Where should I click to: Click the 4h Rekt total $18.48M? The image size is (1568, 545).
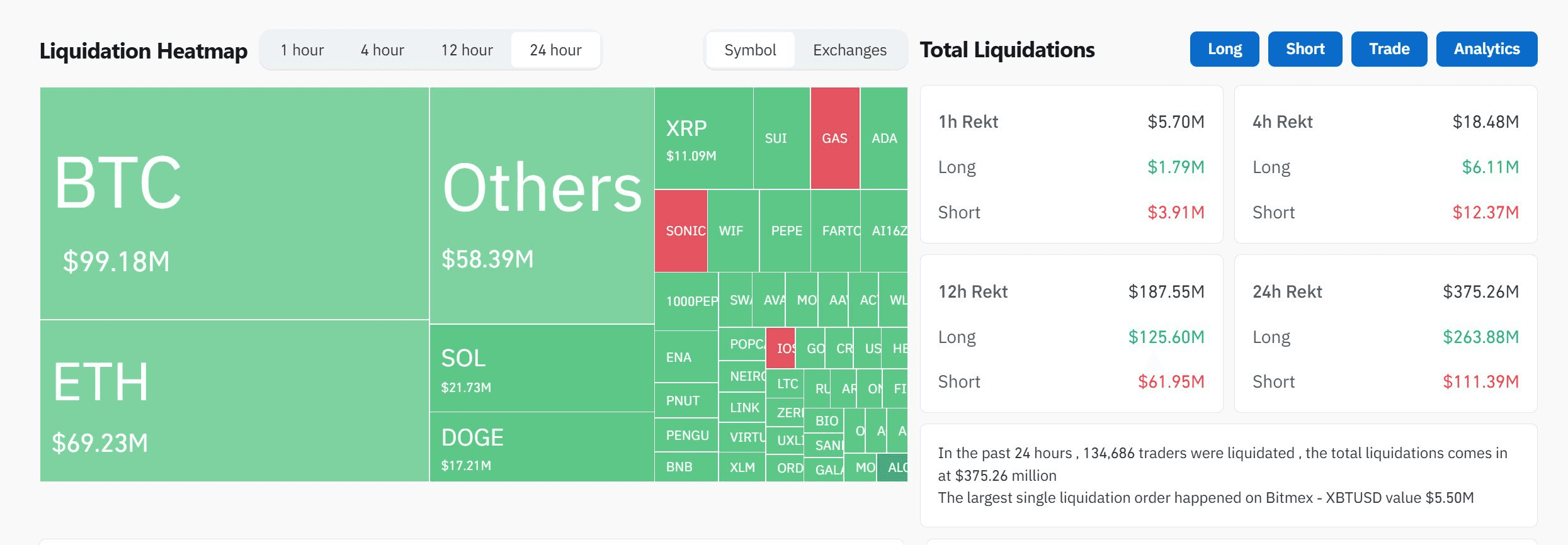1486,122
